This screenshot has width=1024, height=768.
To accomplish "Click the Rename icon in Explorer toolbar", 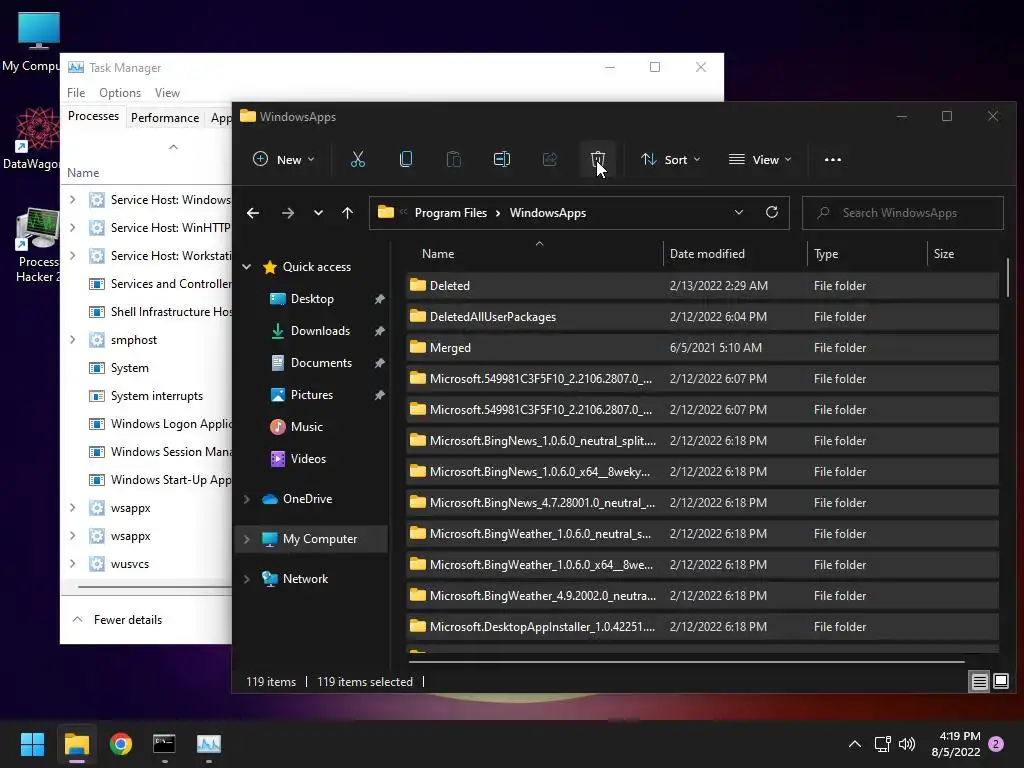I will coord(502,159).
